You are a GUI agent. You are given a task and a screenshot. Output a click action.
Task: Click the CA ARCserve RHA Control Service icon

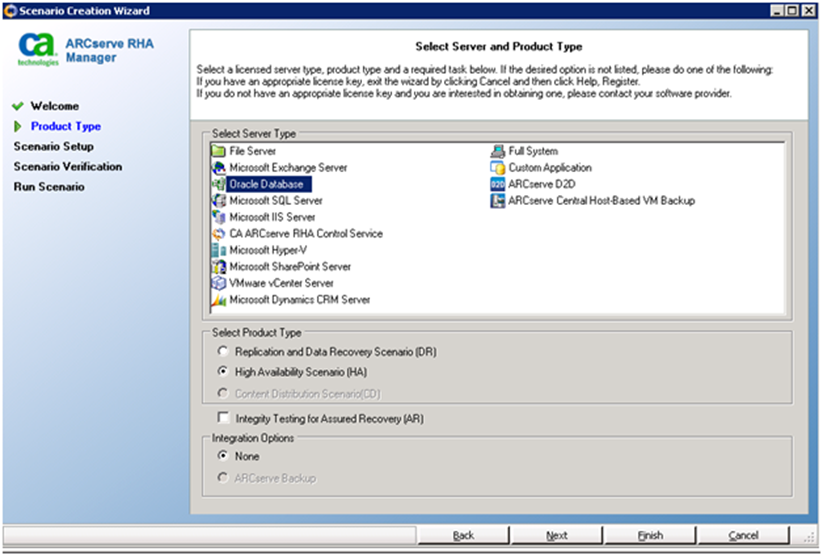click(218, 234)
